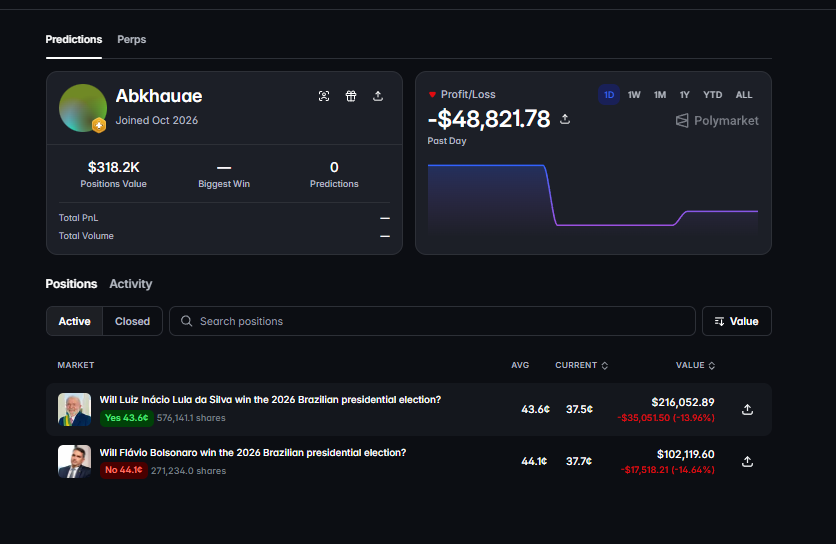This screenshot has height=544, width=836.
Task: Click the Abkhauae profile avatar
Action: (x=83, y=108)
